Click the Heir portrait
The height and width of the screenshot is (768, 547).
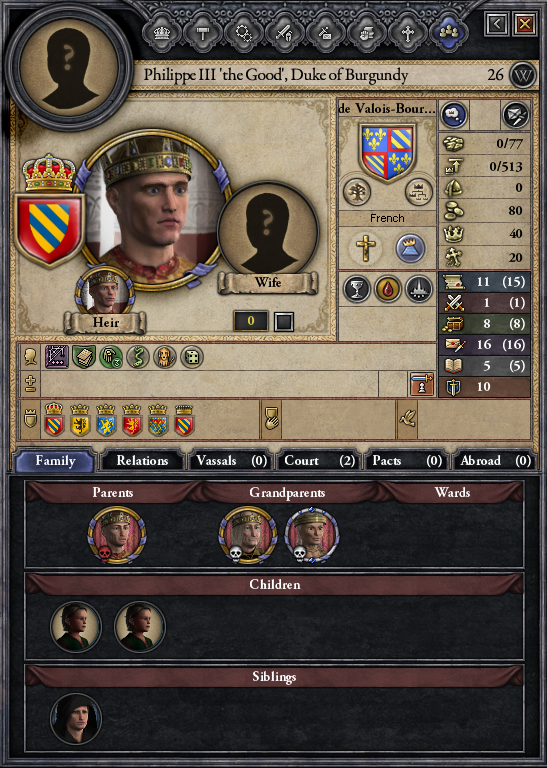pyautogui.click(x=105, y=293)
